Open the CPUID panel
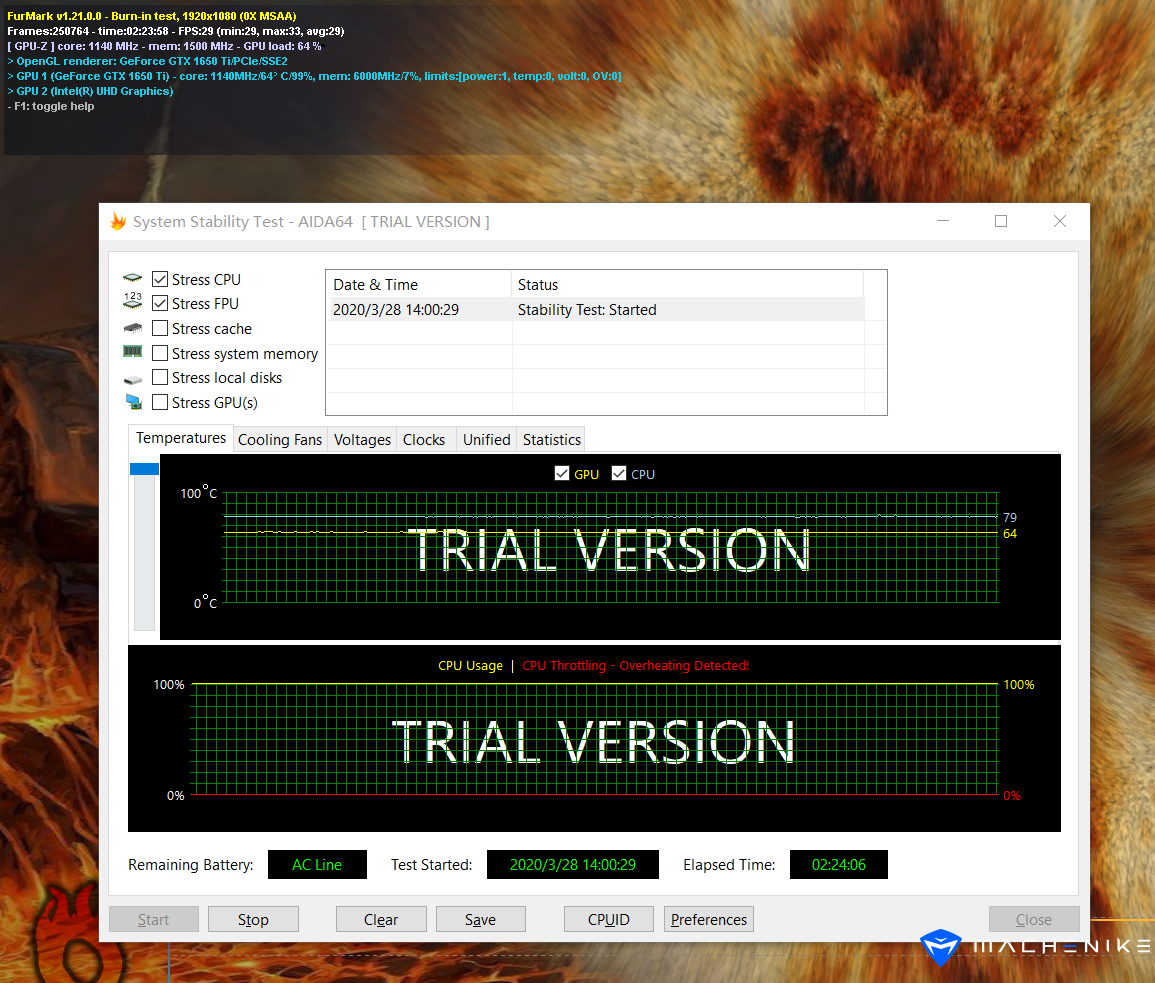This screenshot has width=1155, height=983. point(608,919)
